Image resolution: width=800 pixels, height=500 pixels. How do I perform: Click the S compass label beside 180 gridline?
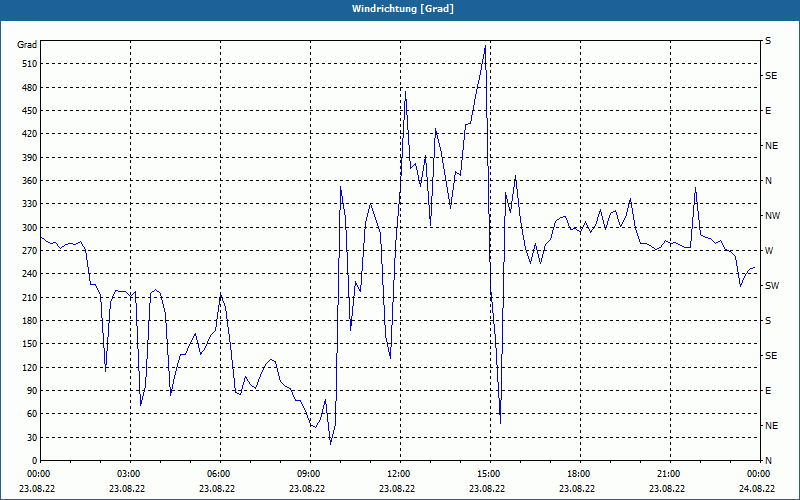pos(768,321)
